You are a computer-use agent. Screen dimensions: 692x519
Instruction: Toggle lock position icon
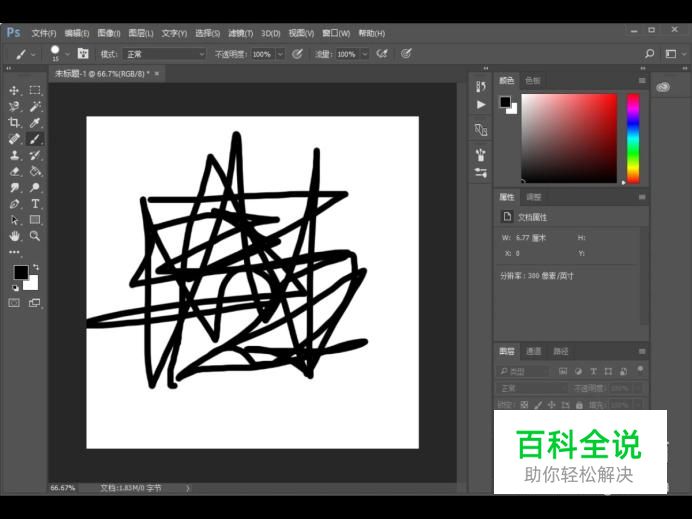tap(552, 404)
